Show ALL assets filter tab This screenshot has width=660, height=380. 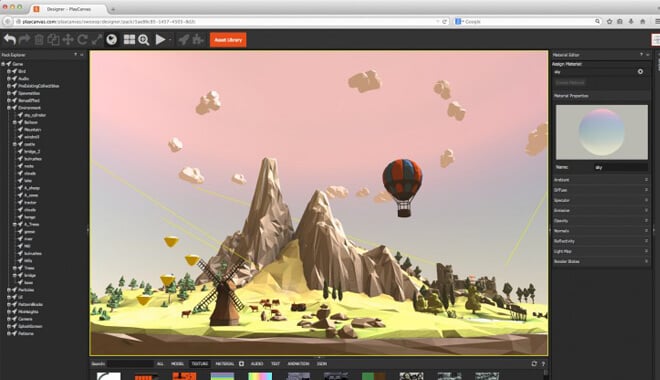pos(160,364)
